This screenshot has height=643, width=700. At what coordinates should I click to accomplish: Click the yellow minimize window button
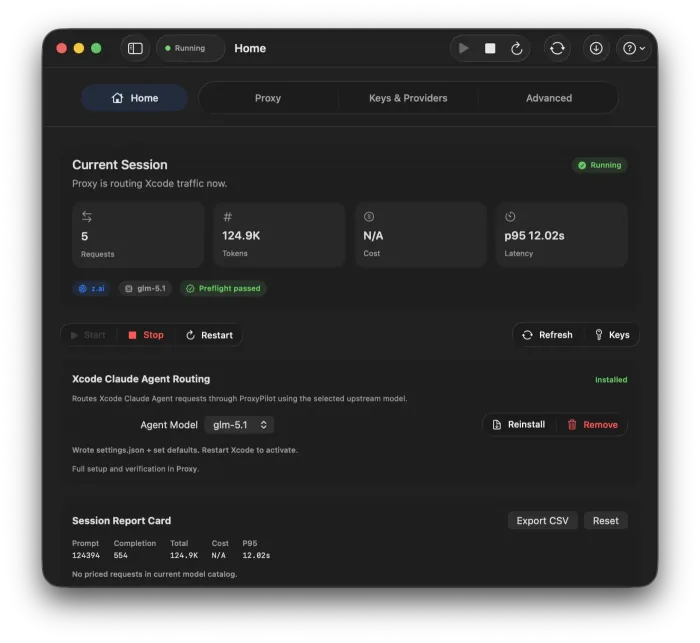click(79, 48)
